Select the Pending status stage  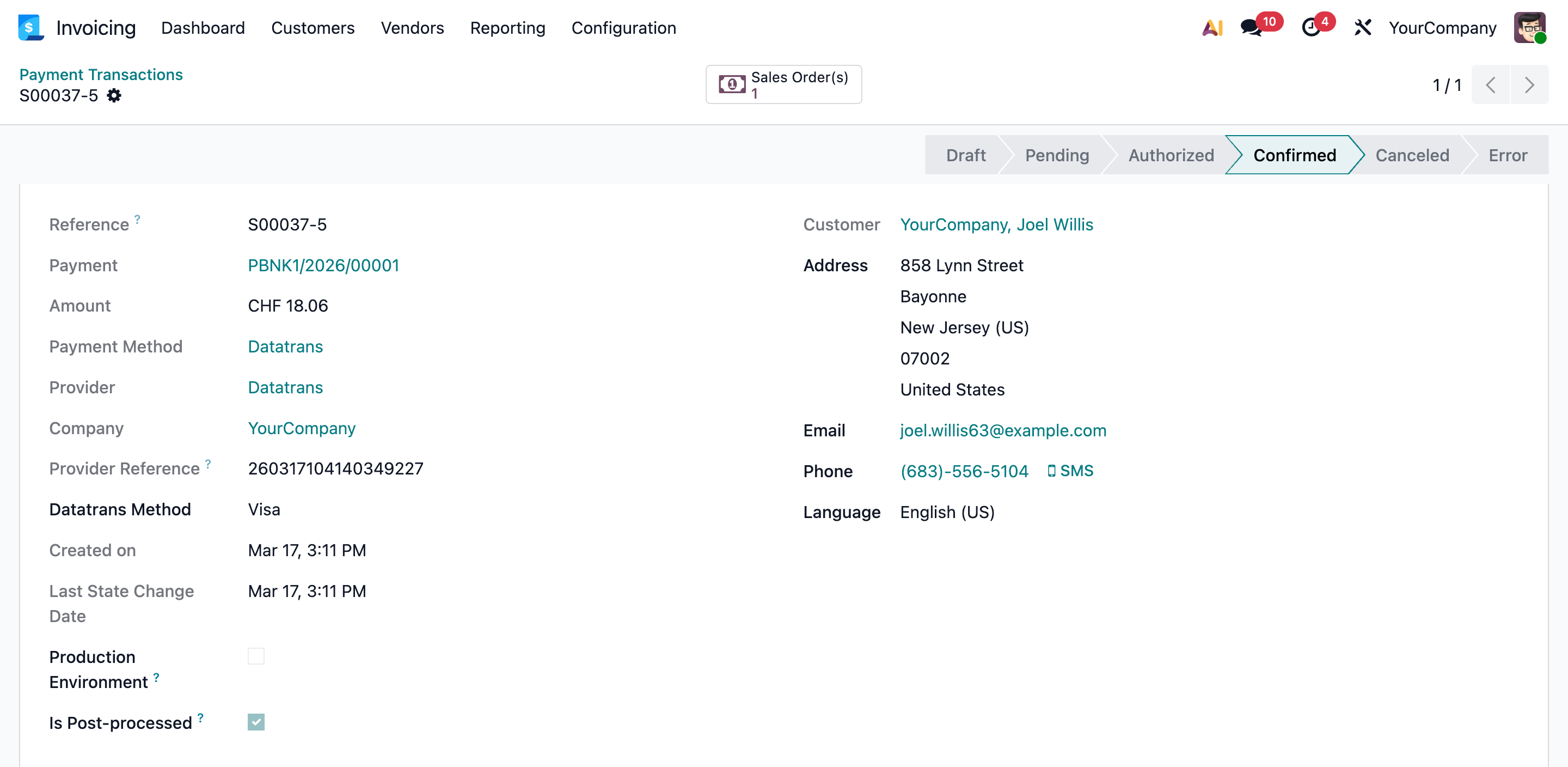[1057, 155]
